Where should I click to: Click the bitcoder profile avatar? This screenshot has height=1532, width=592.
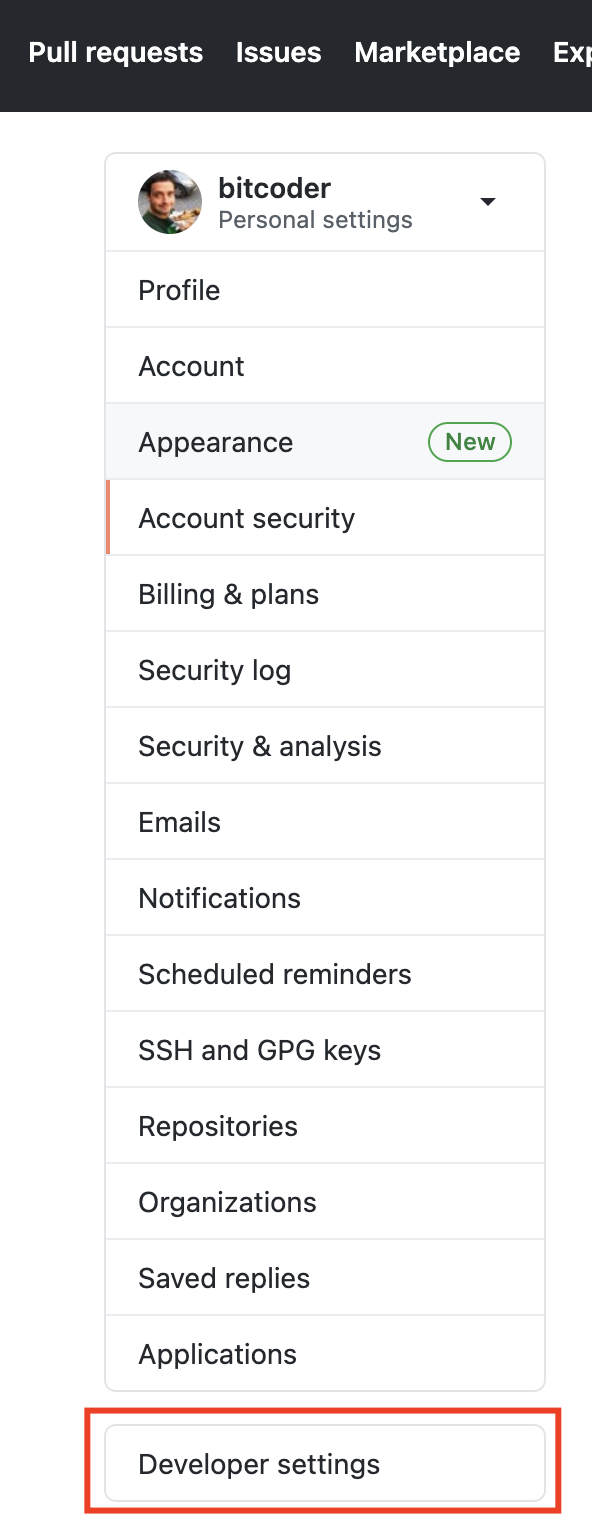170,202
